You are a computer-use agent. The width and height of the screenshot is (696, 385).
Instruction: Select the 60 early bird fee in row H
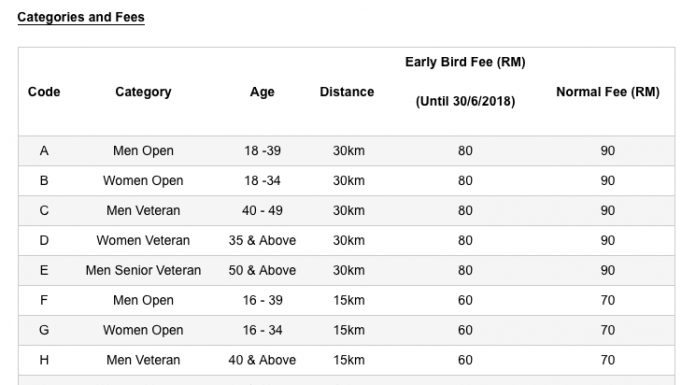[x=465, y=360]
